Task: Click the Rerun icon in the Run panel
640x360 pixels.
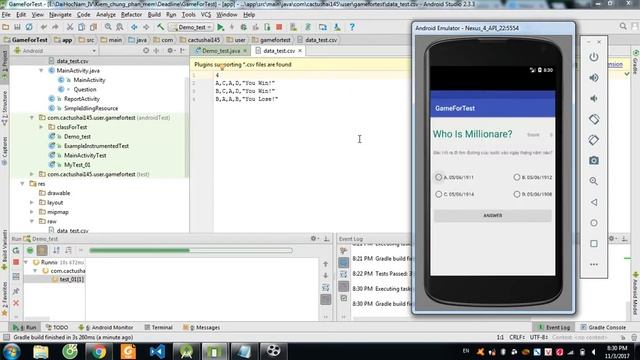Action: click(x=16, y=250)
